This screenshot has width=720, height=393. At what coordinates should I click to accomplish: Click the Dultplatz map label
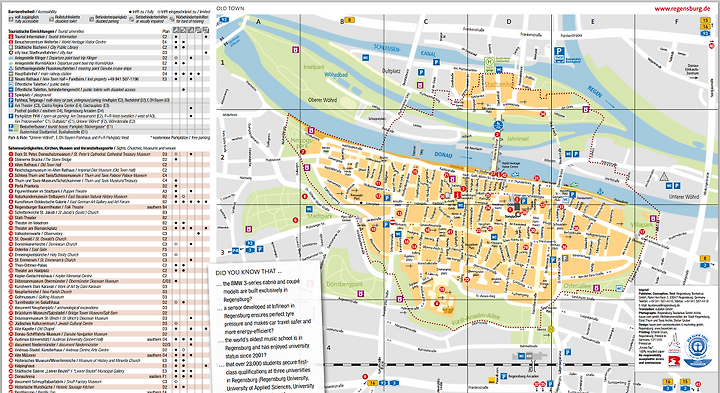391,71
